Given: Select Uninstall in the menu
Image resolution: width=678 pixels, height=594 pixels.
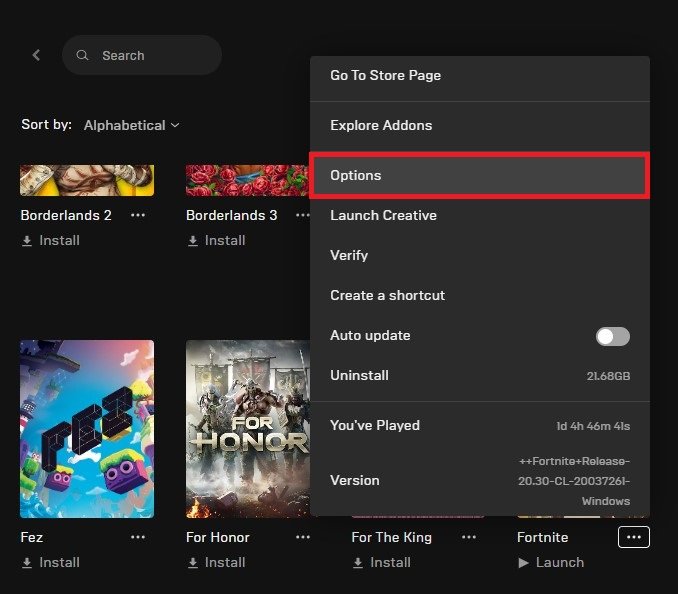Looking at the screenshot, I should coord(480,375).
